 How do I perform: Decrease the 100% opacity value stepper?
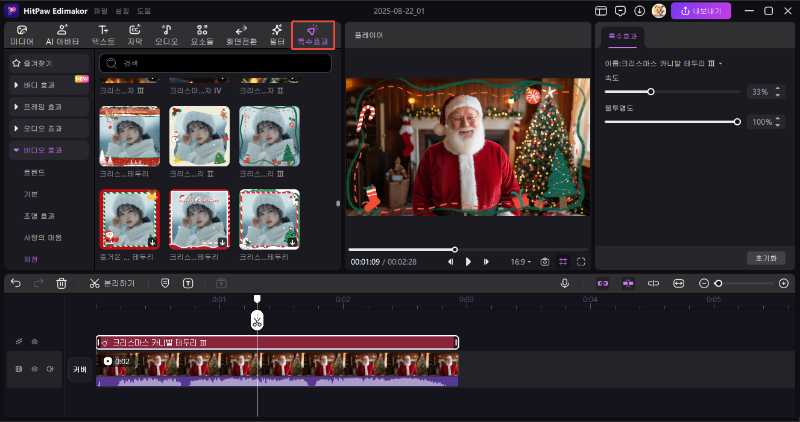[778, 125]
